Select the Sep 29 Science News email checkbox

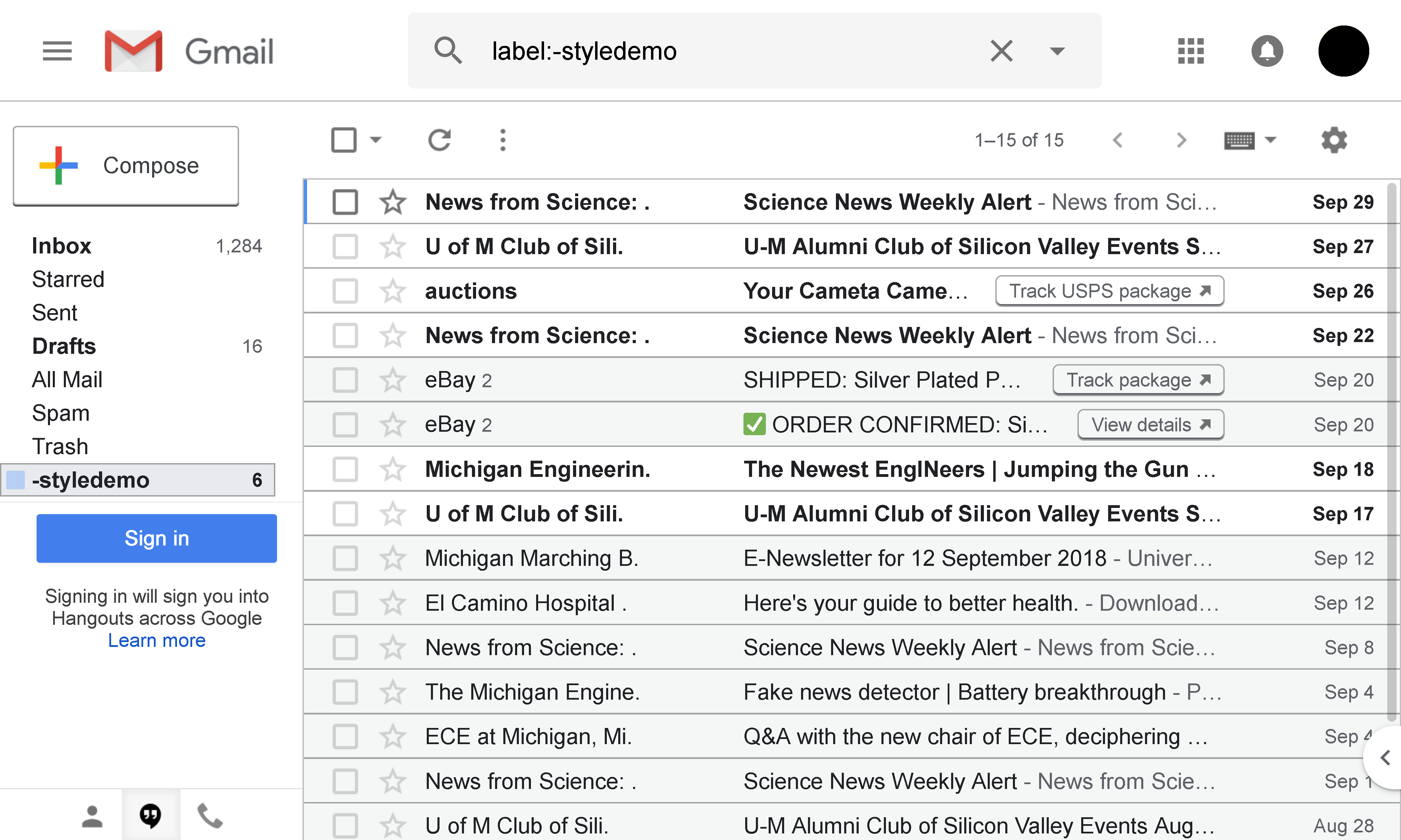tap(345, 202)
